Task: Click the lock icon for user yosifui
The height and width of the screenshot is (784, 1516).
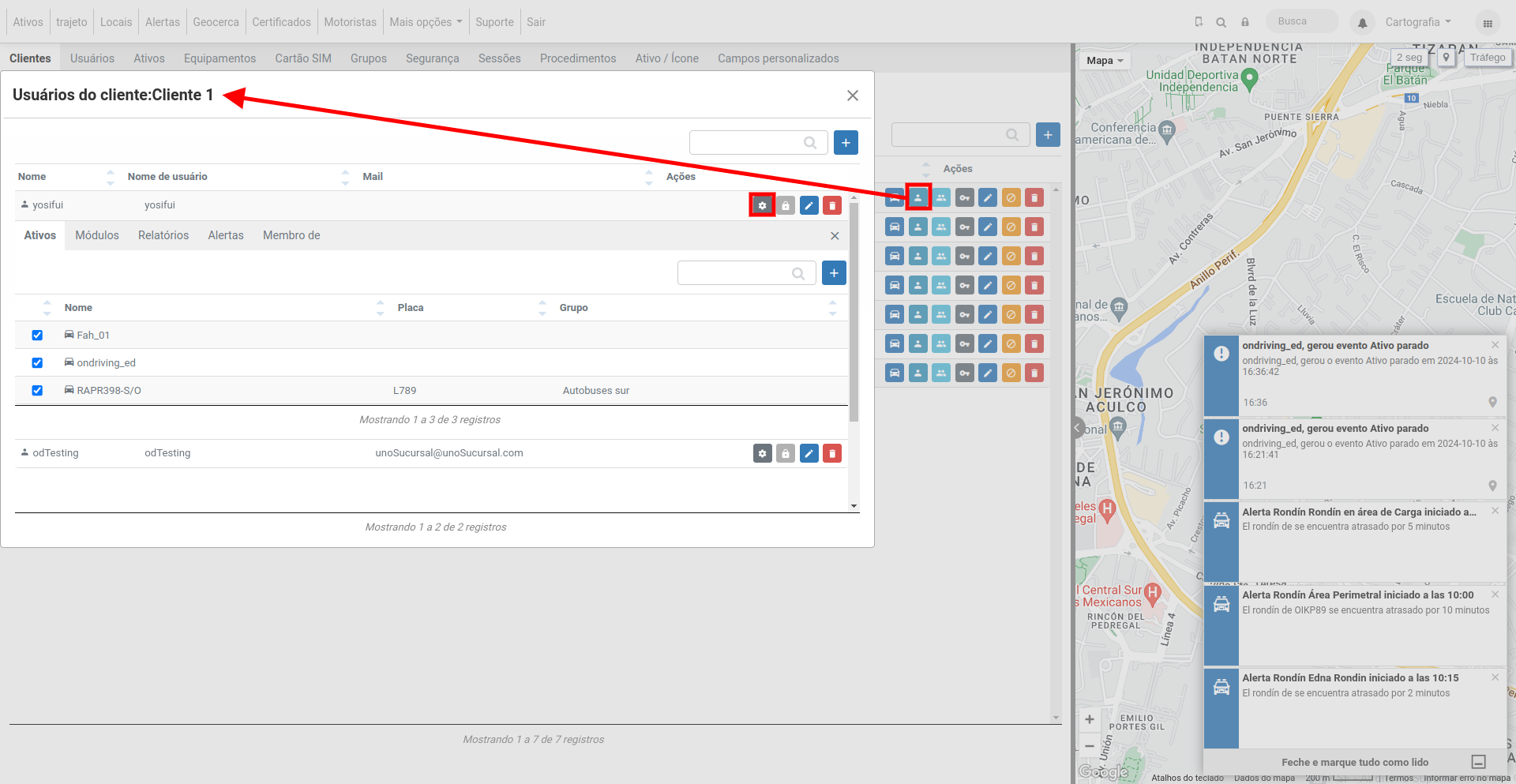Action: [x=786, y=205]
